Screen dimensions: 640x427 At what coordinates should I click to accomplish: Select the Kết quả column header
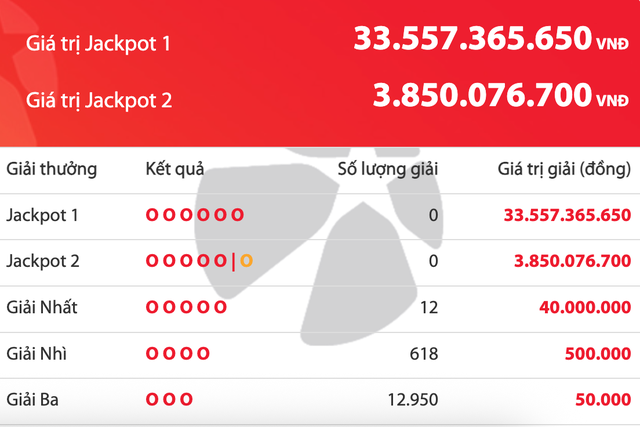click(174, 168)
